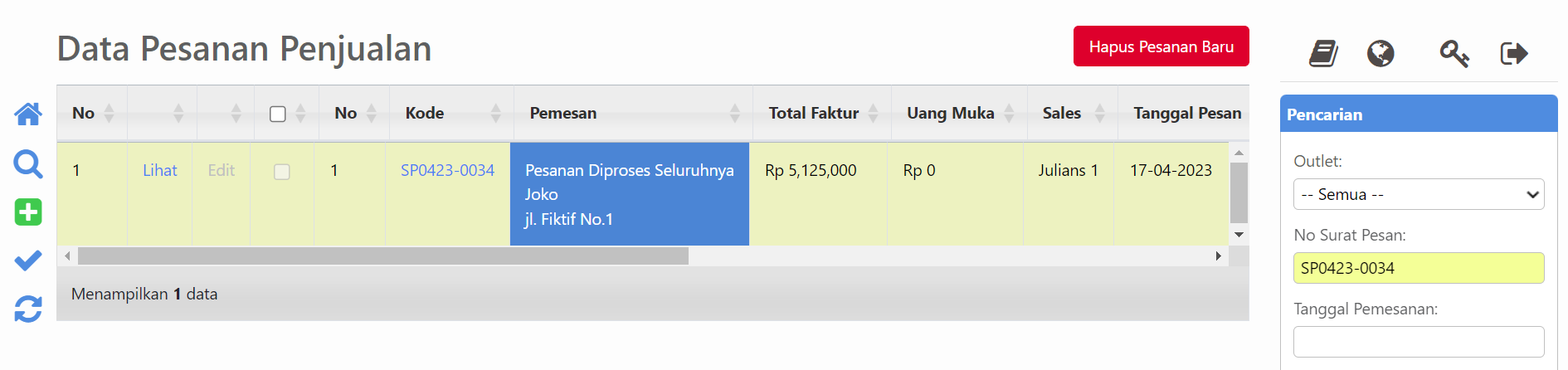Log out using the exit arrow icon

1514,54
